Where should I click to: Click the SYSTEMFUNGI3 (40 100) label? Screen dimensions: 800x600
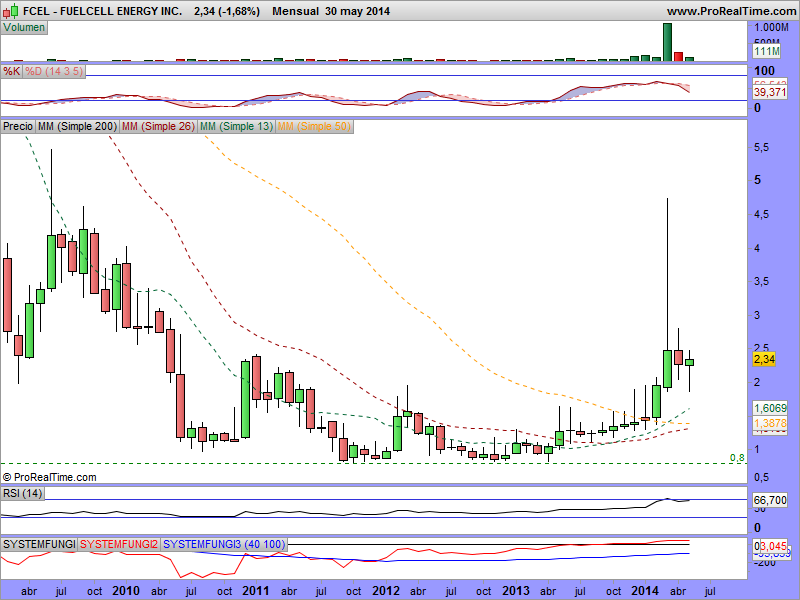(x=224, y=544)
